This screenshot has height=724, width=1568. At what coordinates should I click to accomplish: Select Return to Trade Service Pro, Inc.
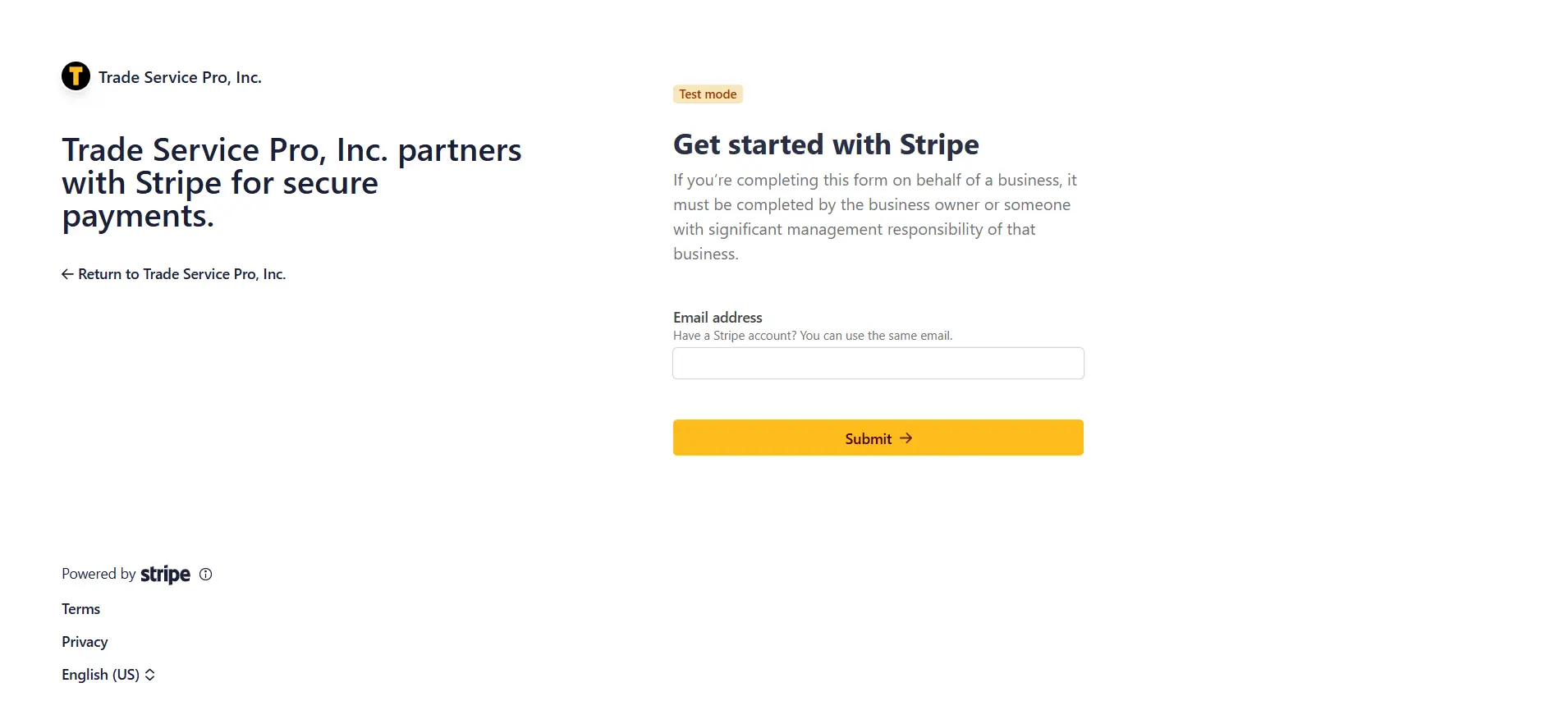181,273
